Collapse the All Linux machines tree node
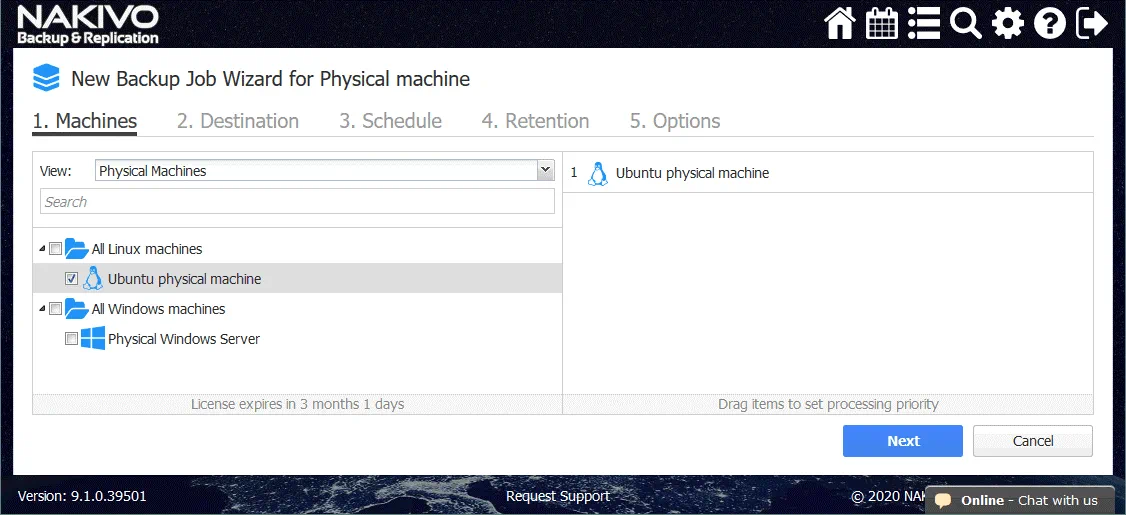Viewport: 1126px width, 515px height. coord(41,249)
